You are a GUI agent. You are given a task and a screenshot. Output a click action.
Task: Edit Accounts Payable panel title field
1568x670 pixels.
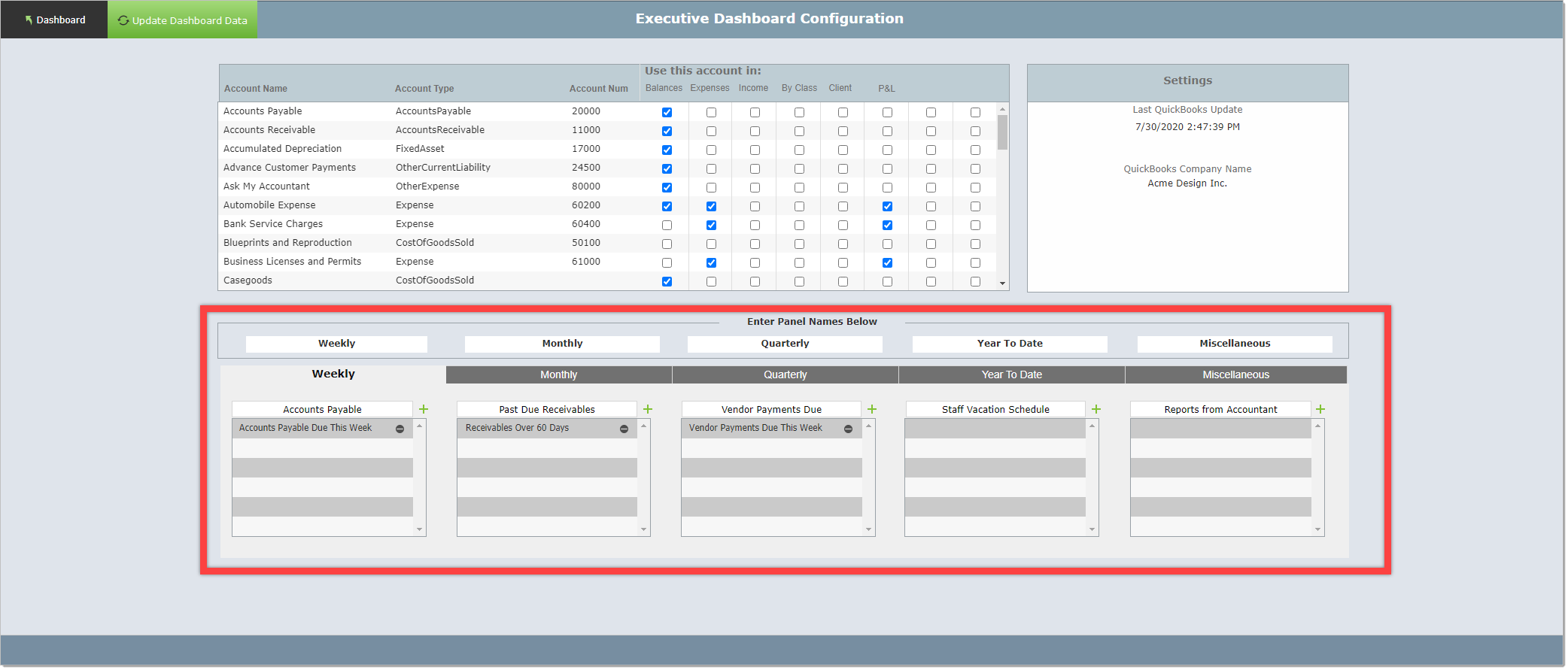click(322, 409)
